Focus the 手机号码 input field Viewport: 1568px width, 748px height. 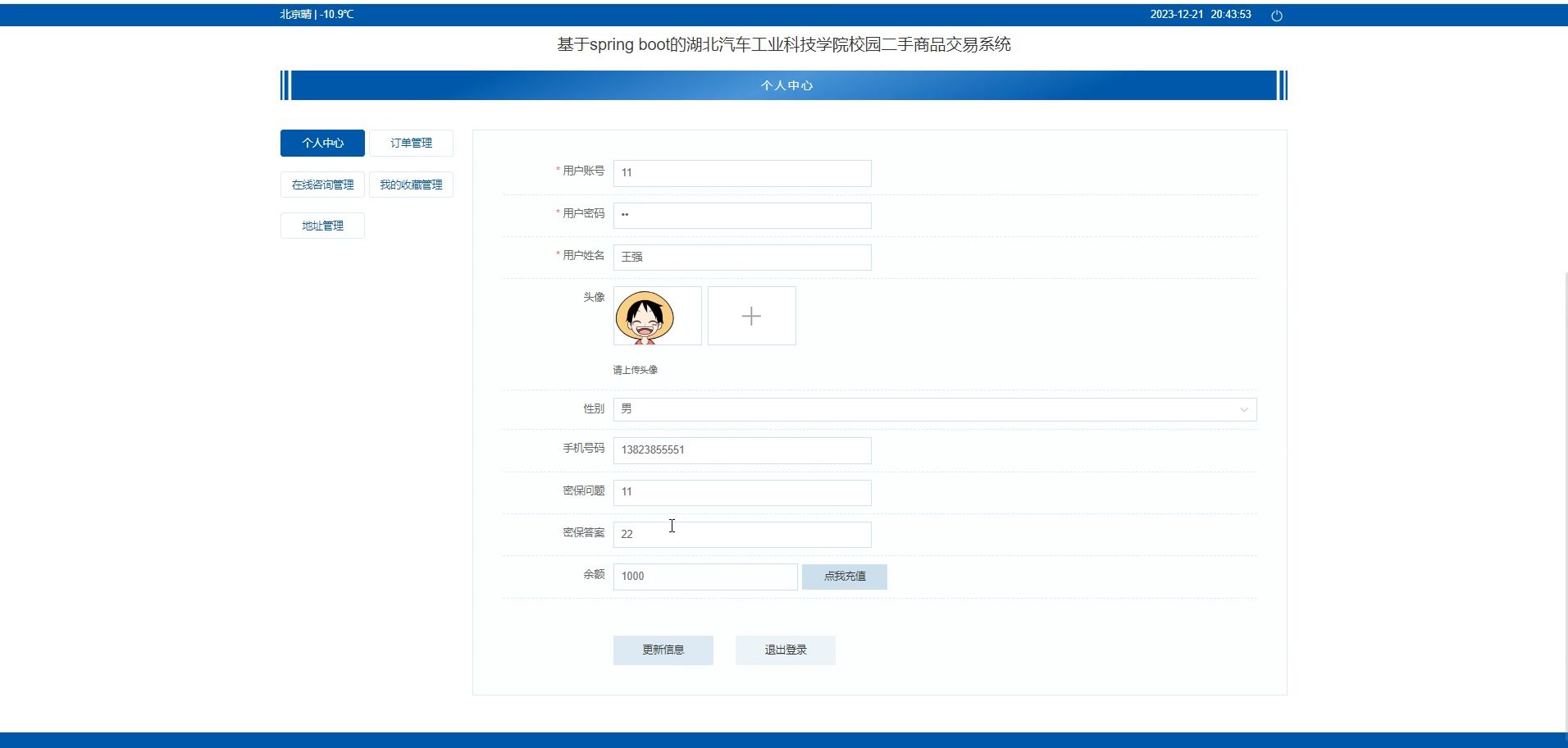(742, 450)
